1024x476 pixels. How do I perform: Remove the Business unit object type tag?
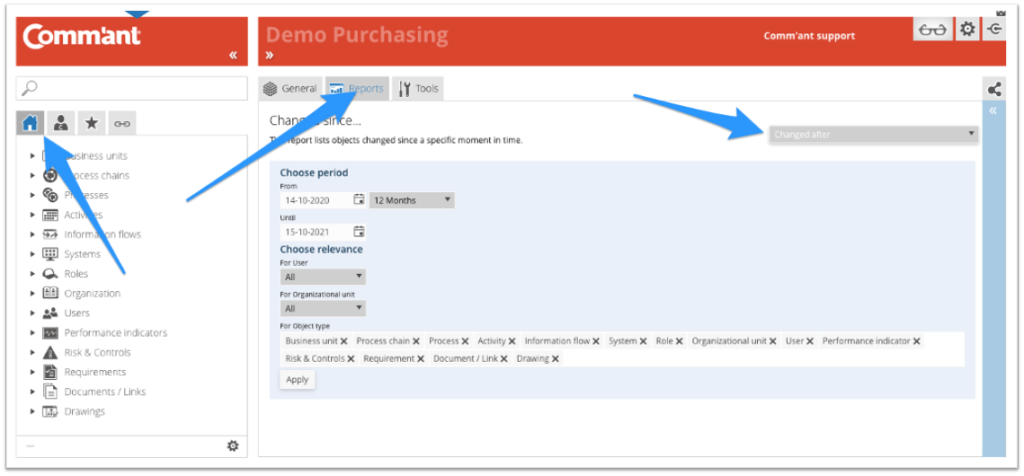[x=343, y=341]
